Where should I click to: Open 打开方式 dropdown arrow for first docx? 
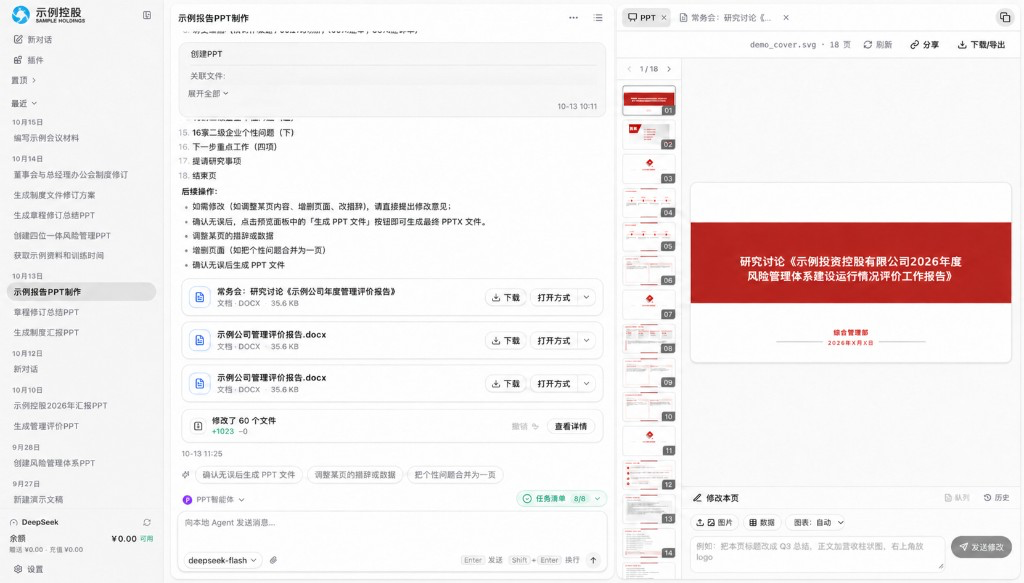(x=586, y=298)
